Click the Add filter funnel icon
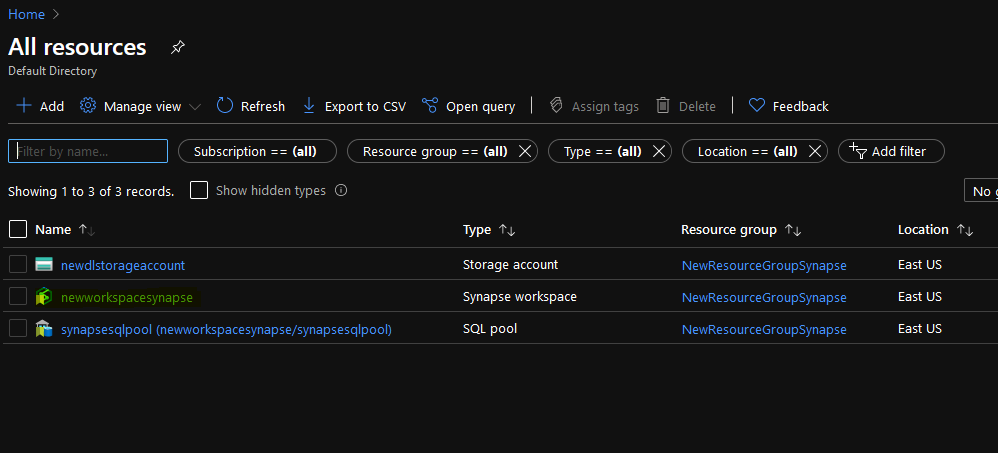The width and height of the screenshot is (998, 453). pyautogui.click(x=858, y=151)
